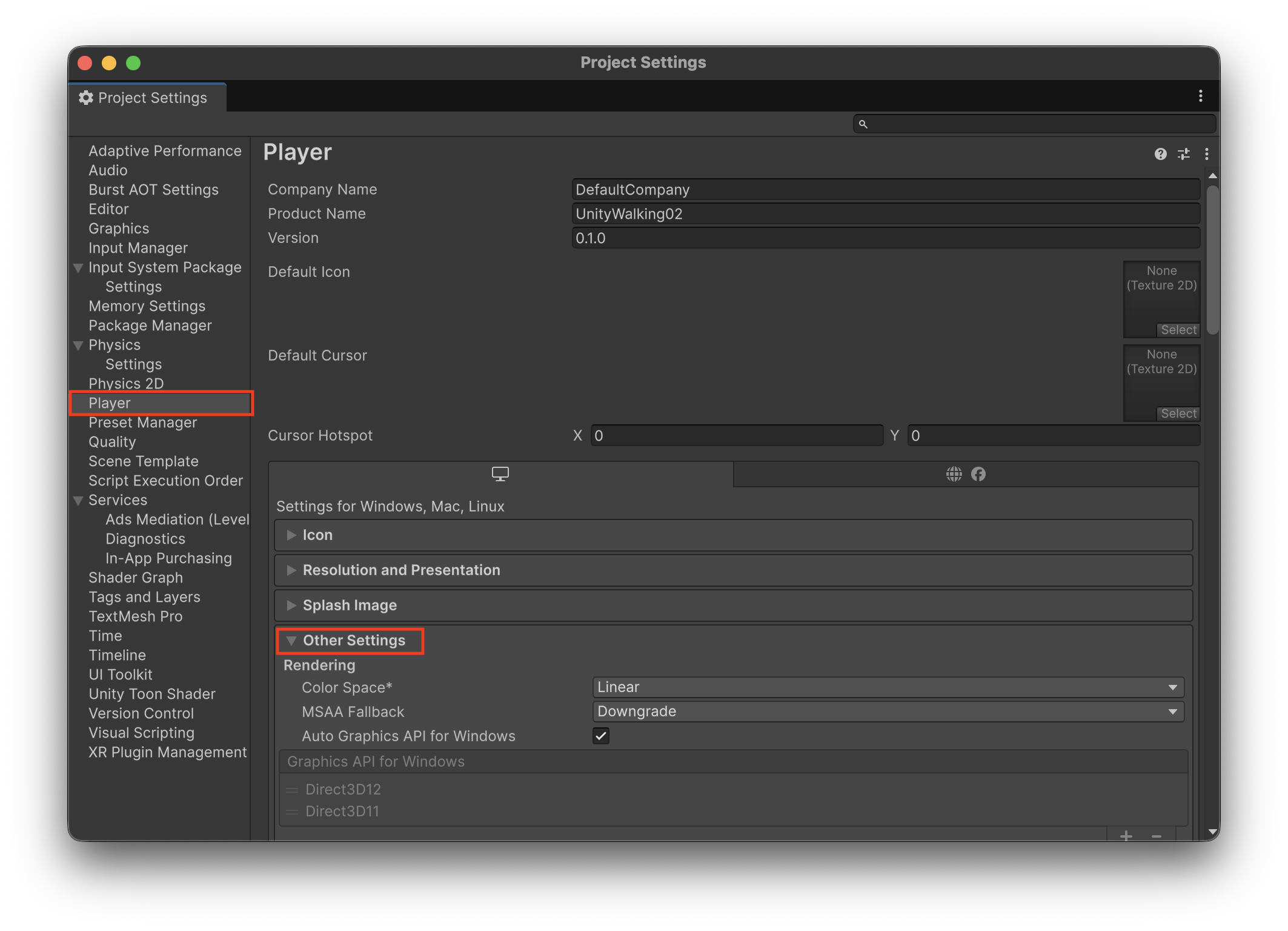Image resolution: width=1288 pixels, height=931 pixels.
Task: Open Unity Toon Shader settings
Action: click(x=152, y=694)
